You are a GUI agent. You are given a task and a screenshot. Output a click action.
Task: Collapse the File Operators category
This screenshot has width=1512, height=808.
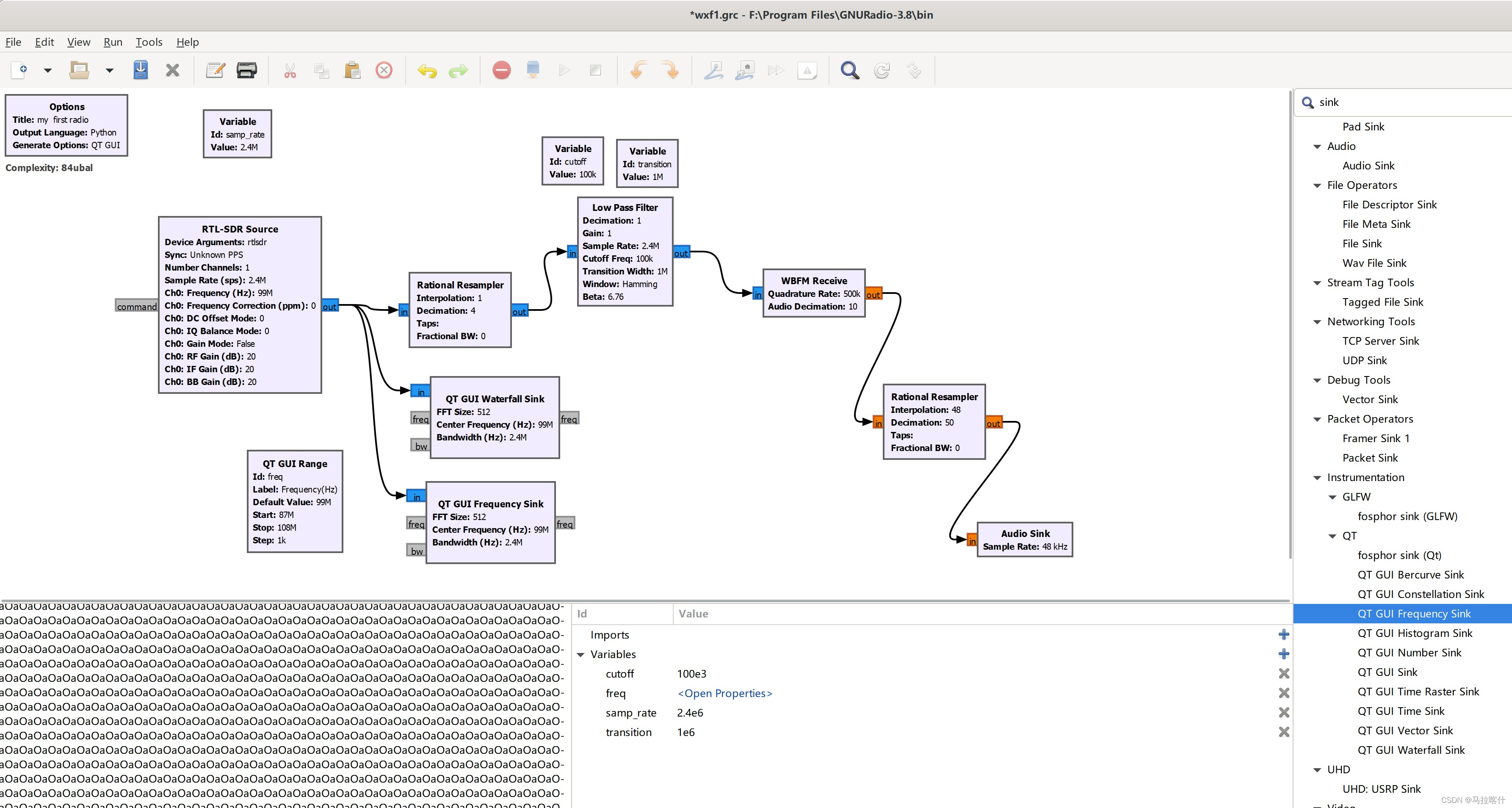[x=1316, y=185]
